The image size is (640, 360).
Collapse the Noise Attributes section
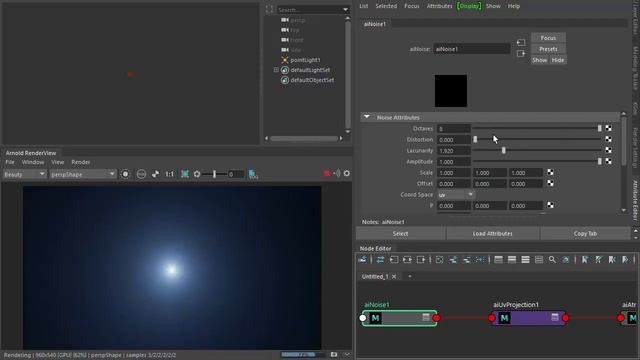[367, 117]
